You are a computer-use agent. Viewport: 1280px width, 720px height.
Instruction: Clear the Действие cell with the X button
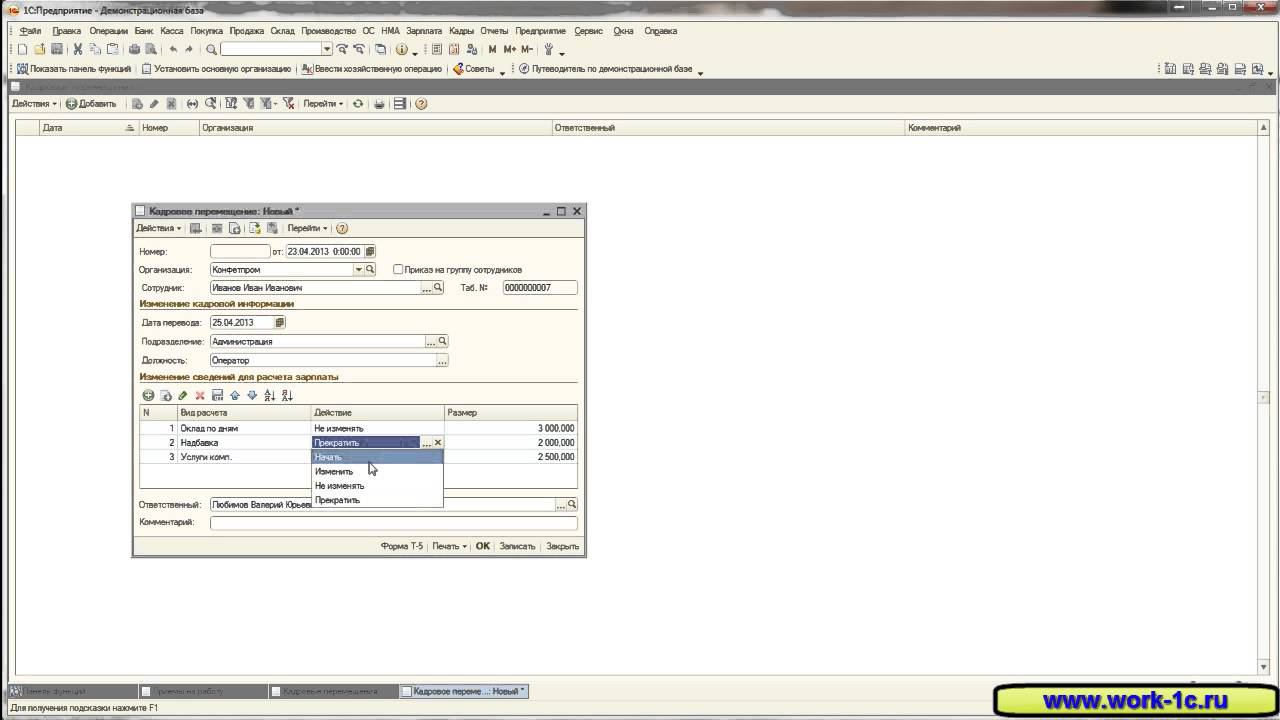[x=438, y=443]
